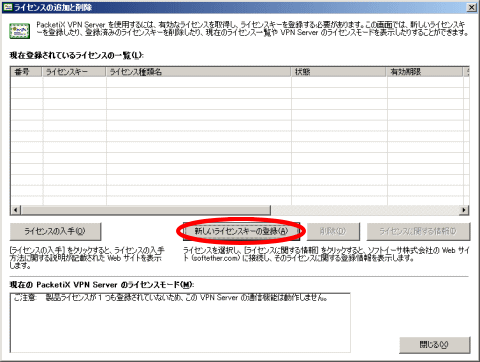
Task: Click the title bar window icon
Action: (7, 7)
